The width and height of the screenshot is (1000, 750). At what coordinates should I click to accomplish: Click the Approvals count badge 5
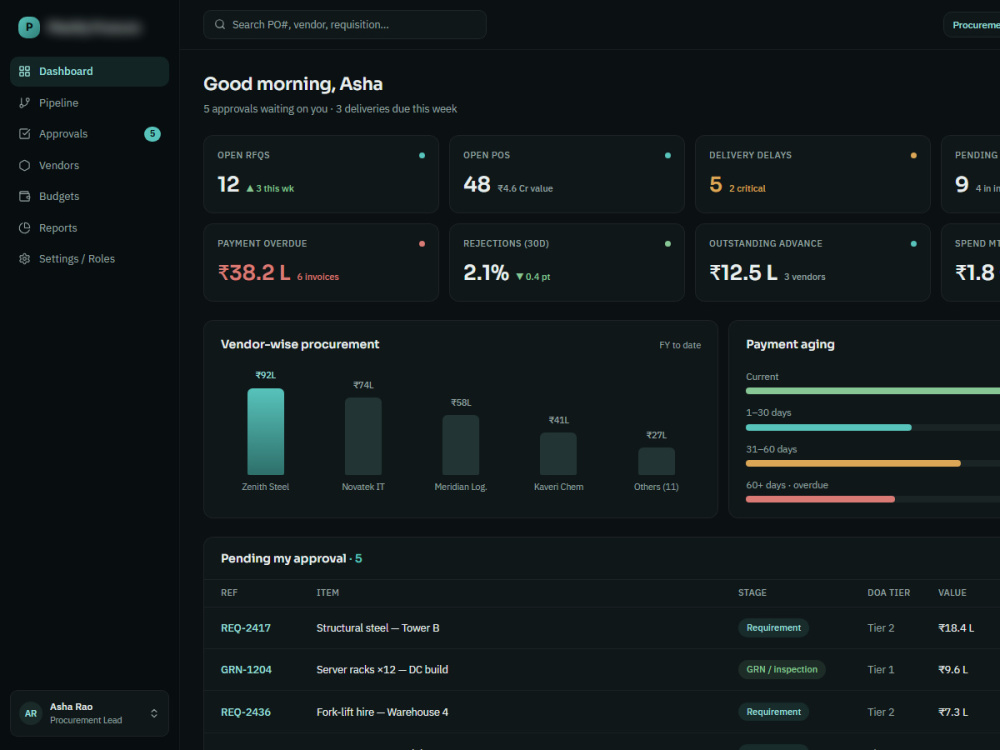click(152, 134)
